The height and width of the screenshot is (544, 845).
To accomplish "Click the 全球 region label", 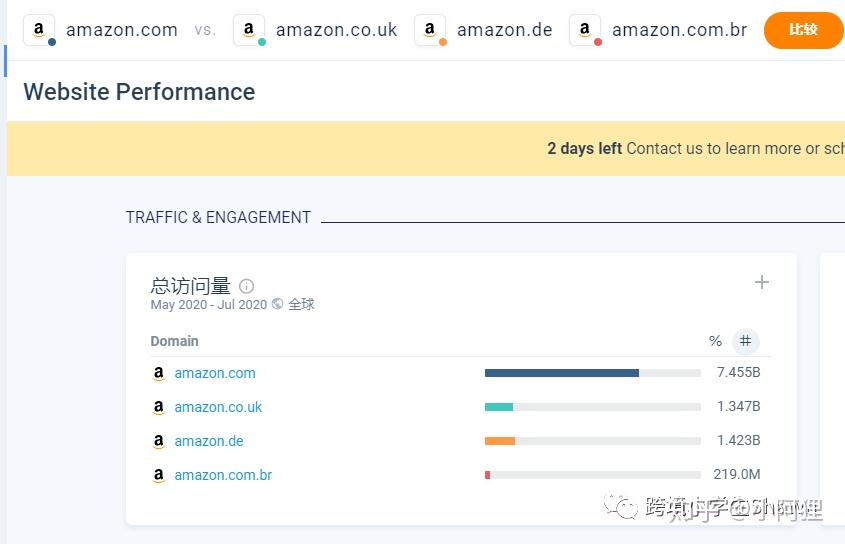I will tap(301, 304).
